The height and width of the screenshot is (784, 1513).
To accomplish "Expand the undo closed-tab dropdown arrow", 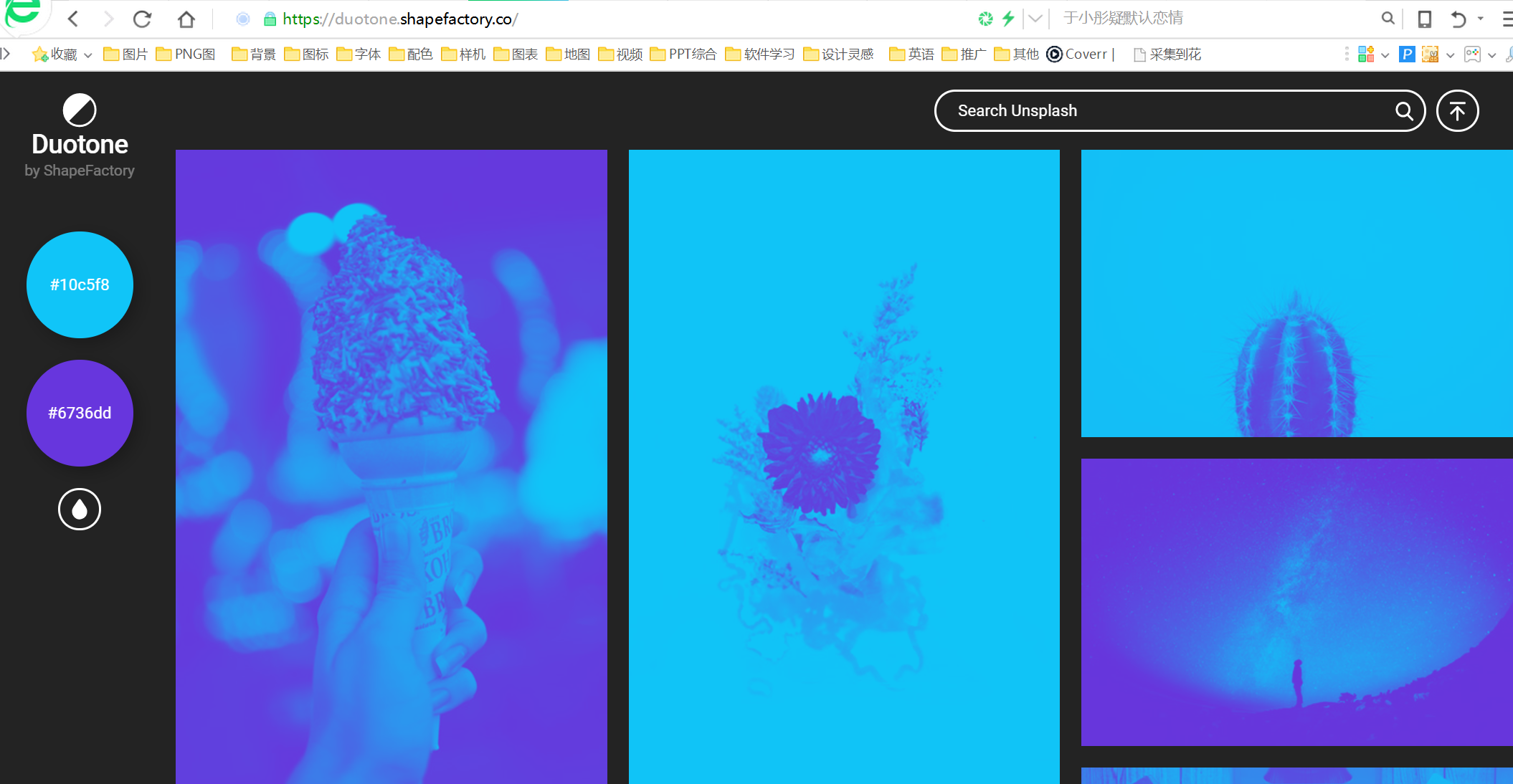I will 1481,19.
